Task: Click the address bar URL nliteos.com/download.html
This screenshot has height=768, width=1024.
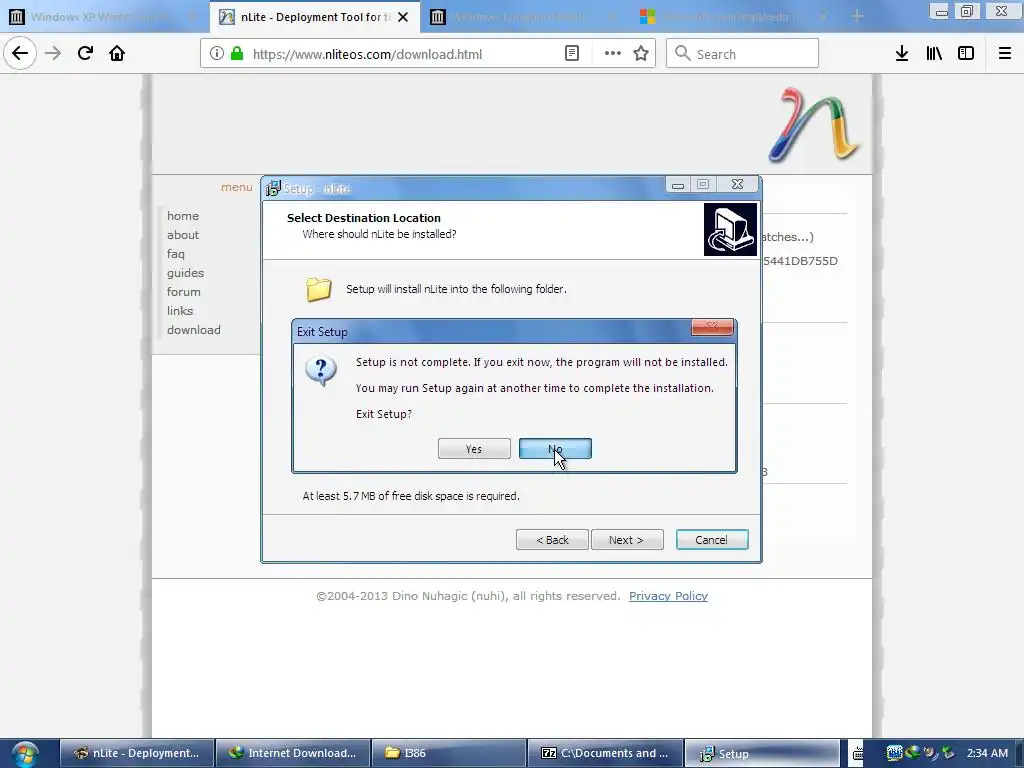Action: pos(367,54)
